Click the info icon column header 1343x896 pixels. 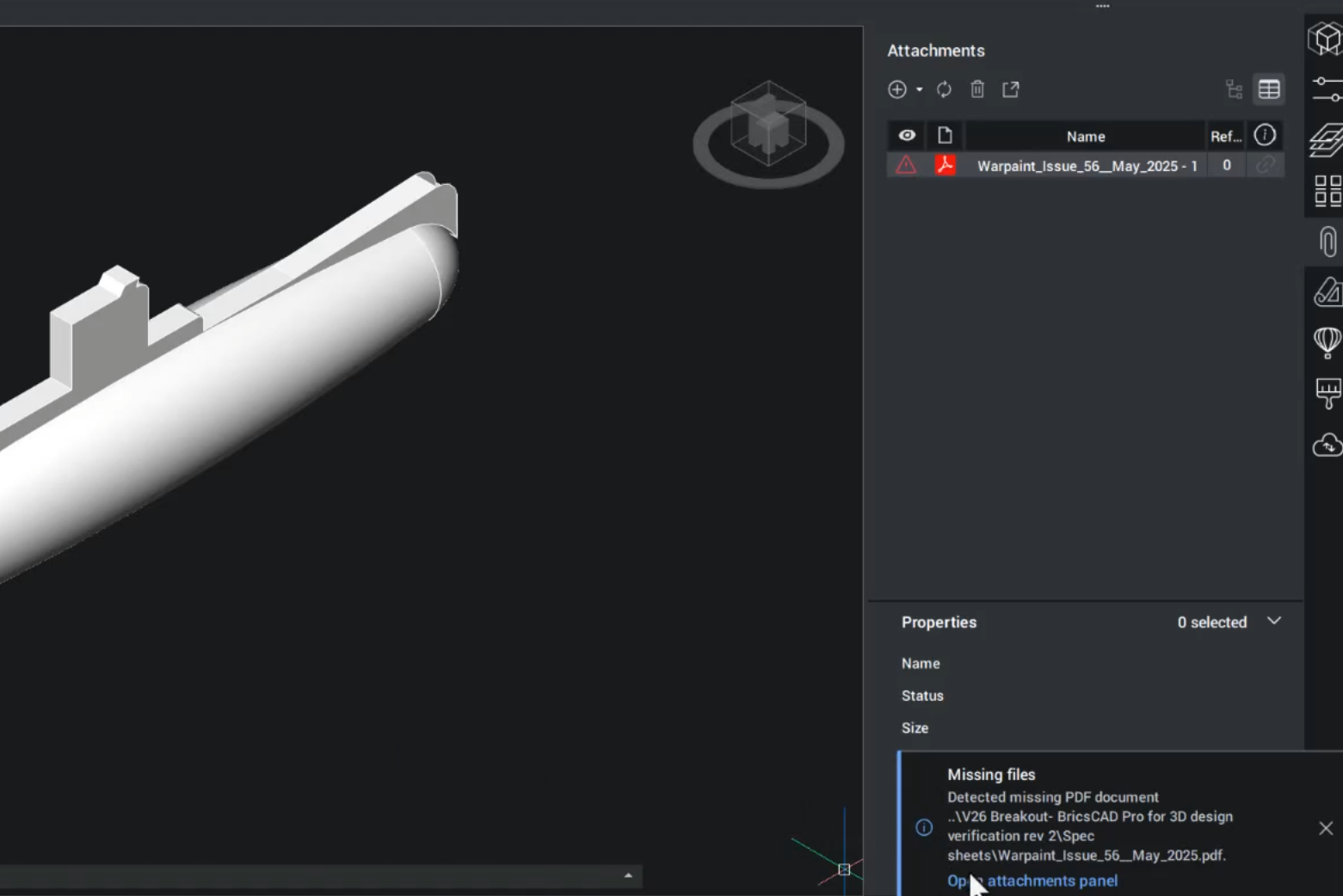[1265, 135]
